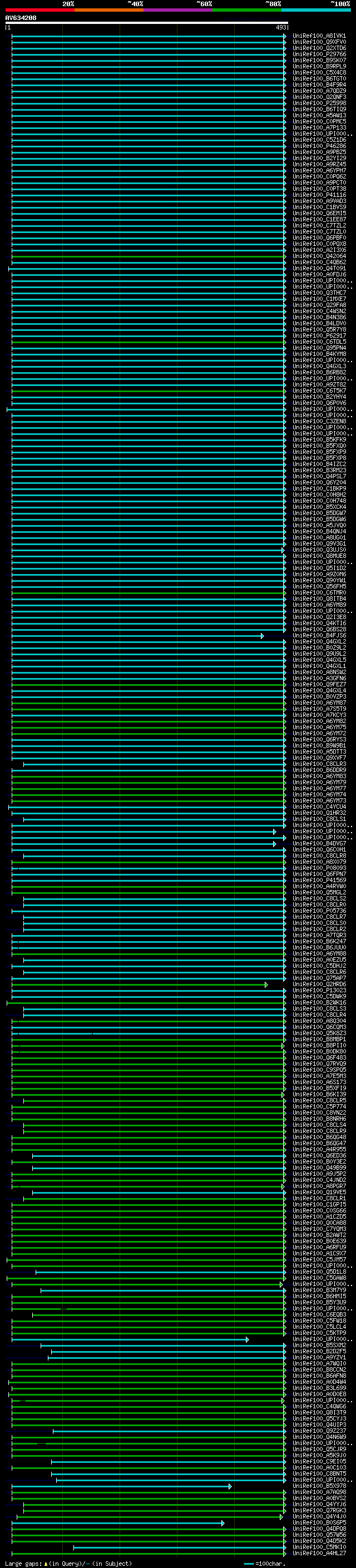Open the UniRef100_Q6C0H1 entry
The height and width of the screenshot is (1568, 356).
tap(319, 850)
